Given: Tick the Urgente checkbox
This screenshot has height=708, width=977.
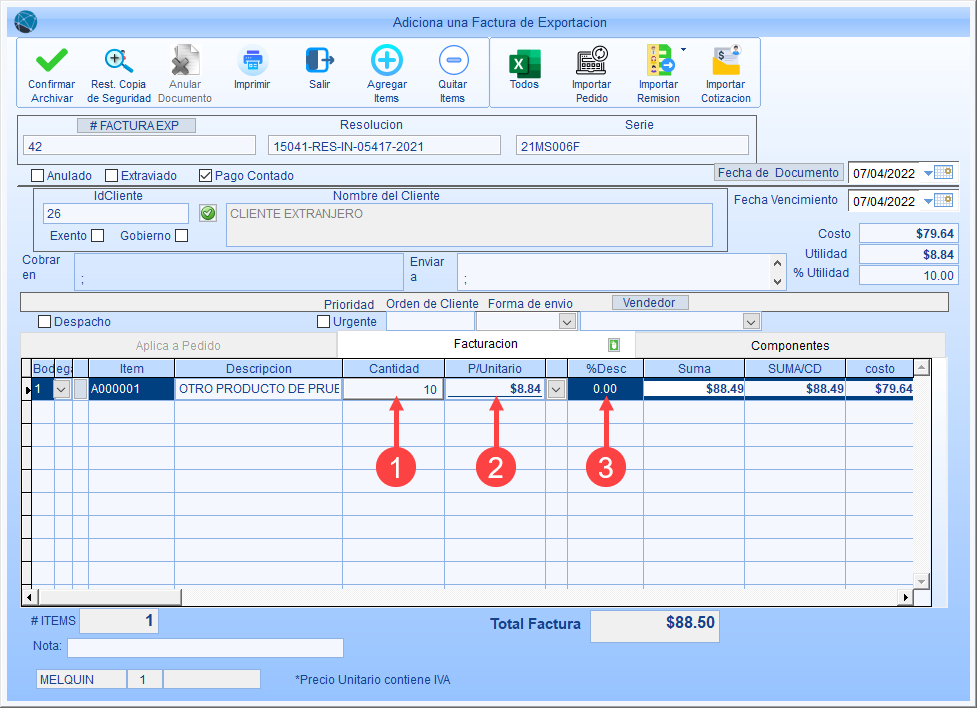Looking at the screenshot, I should coord(323,322).
